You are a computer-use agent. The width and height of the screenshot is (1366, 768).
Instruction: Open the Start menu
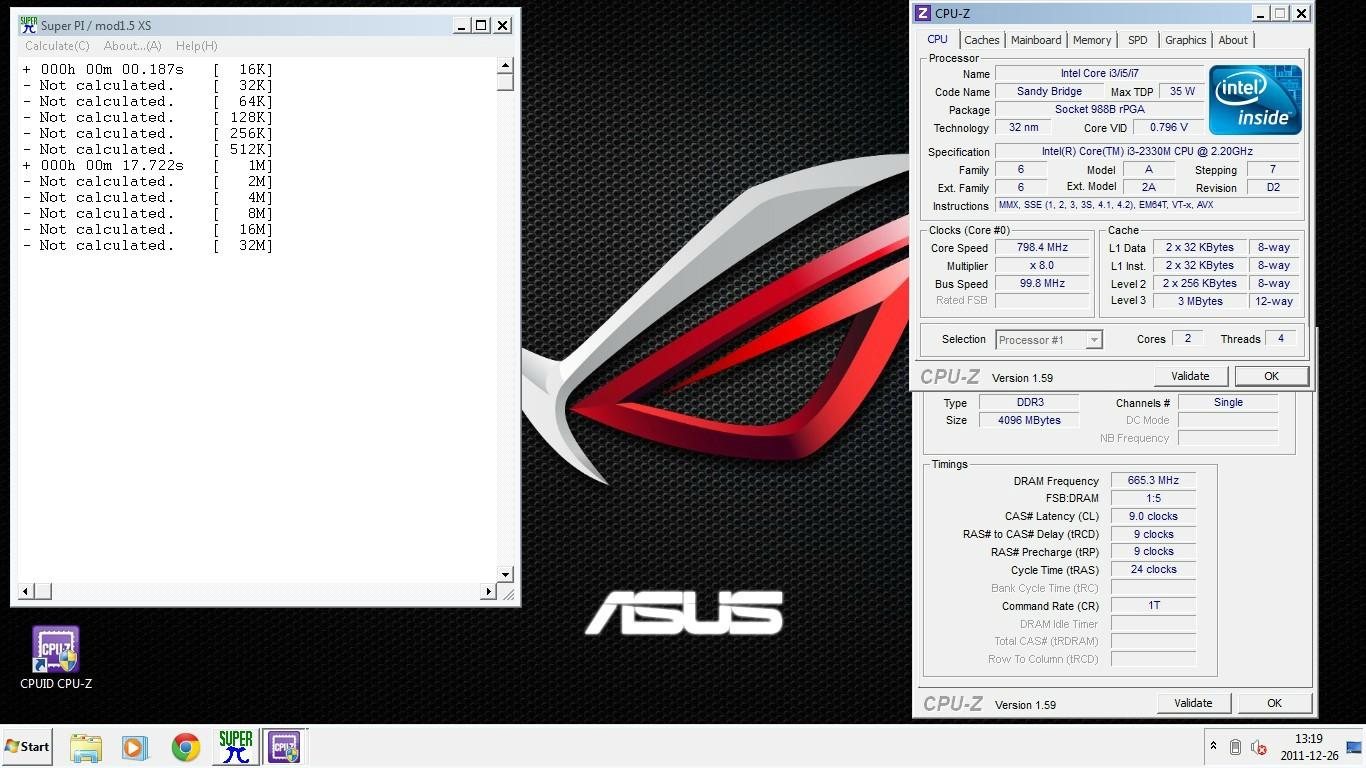27,747
